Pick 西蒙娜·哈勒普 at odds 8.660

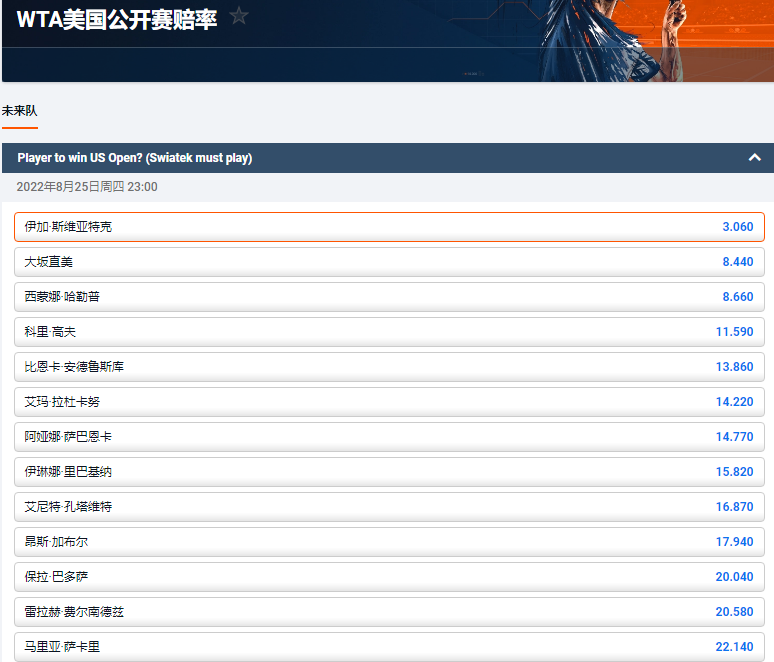pos(389,297)
